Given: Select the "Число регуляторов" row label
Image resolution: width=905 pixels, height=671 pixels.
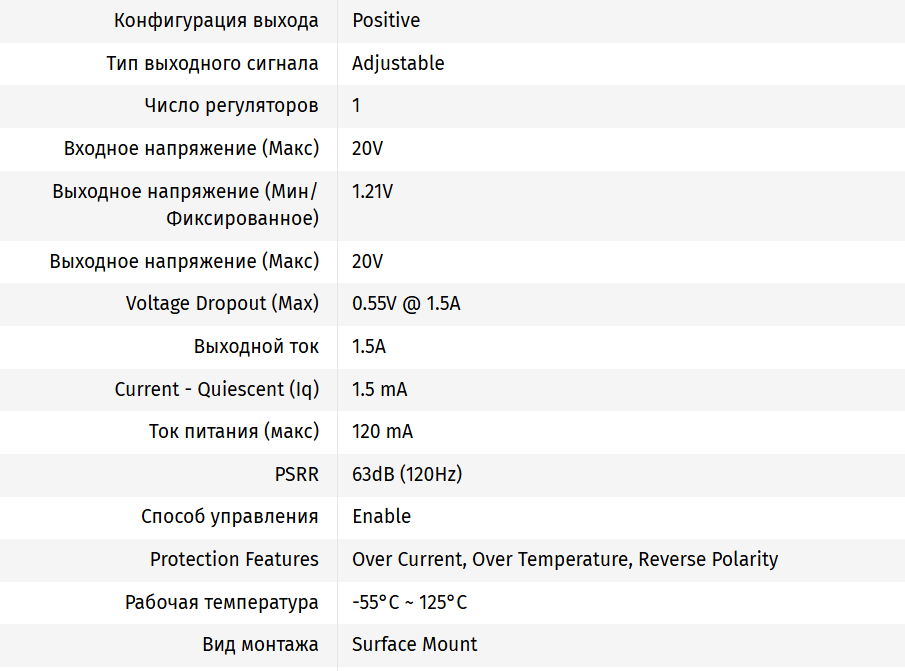Looking at the screenshot, I should (x=231, y=105).
